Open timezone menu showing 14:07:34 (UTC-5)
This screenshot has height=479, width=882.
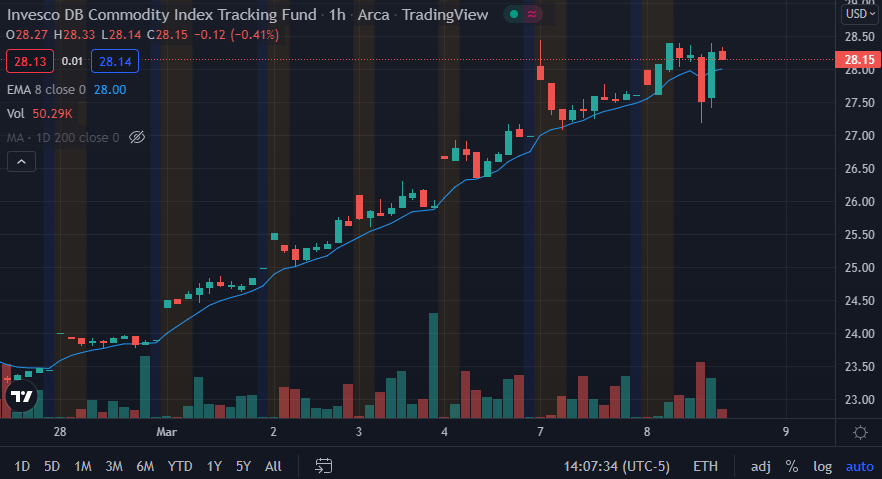[616, 466]
